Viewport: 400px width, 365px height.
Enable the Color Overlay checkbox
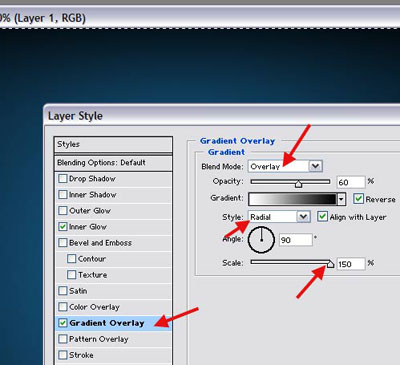pyautogui.click(x=63, y=307)
